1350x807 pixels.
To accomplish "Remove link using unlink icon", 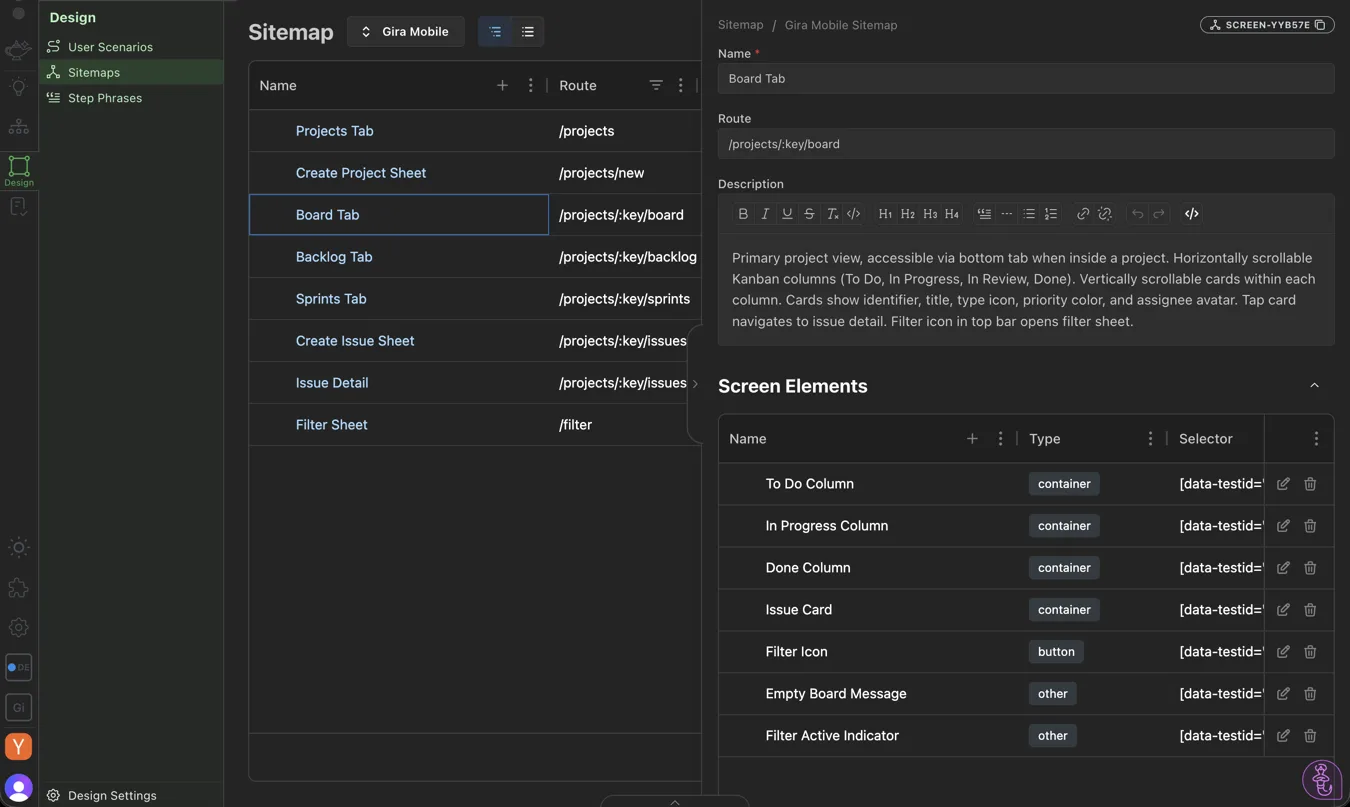I will (1105, 214).
